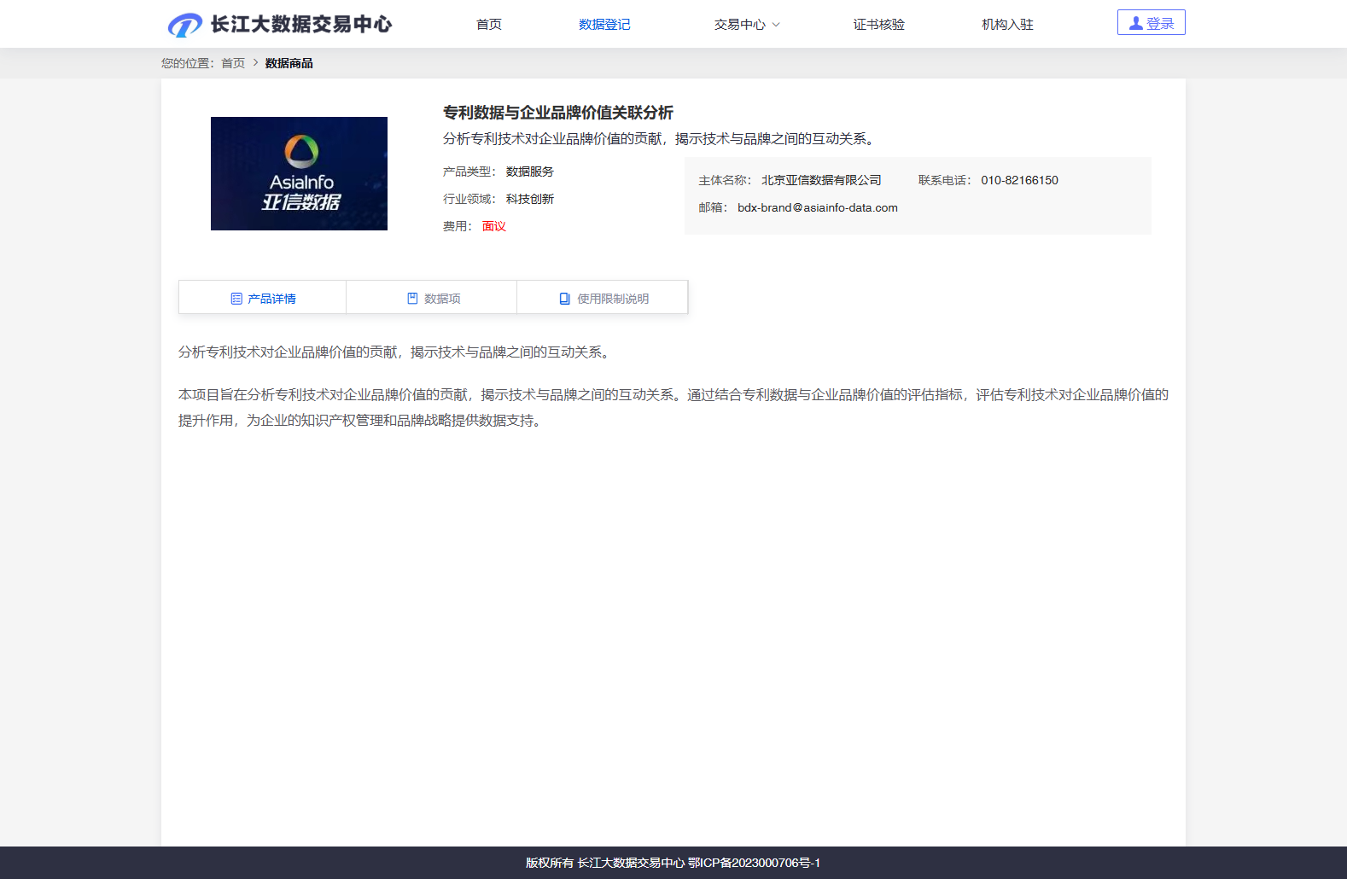Click the phone number 010-82166150
Screen dimensions: 1347x896
pos(1019,180)
